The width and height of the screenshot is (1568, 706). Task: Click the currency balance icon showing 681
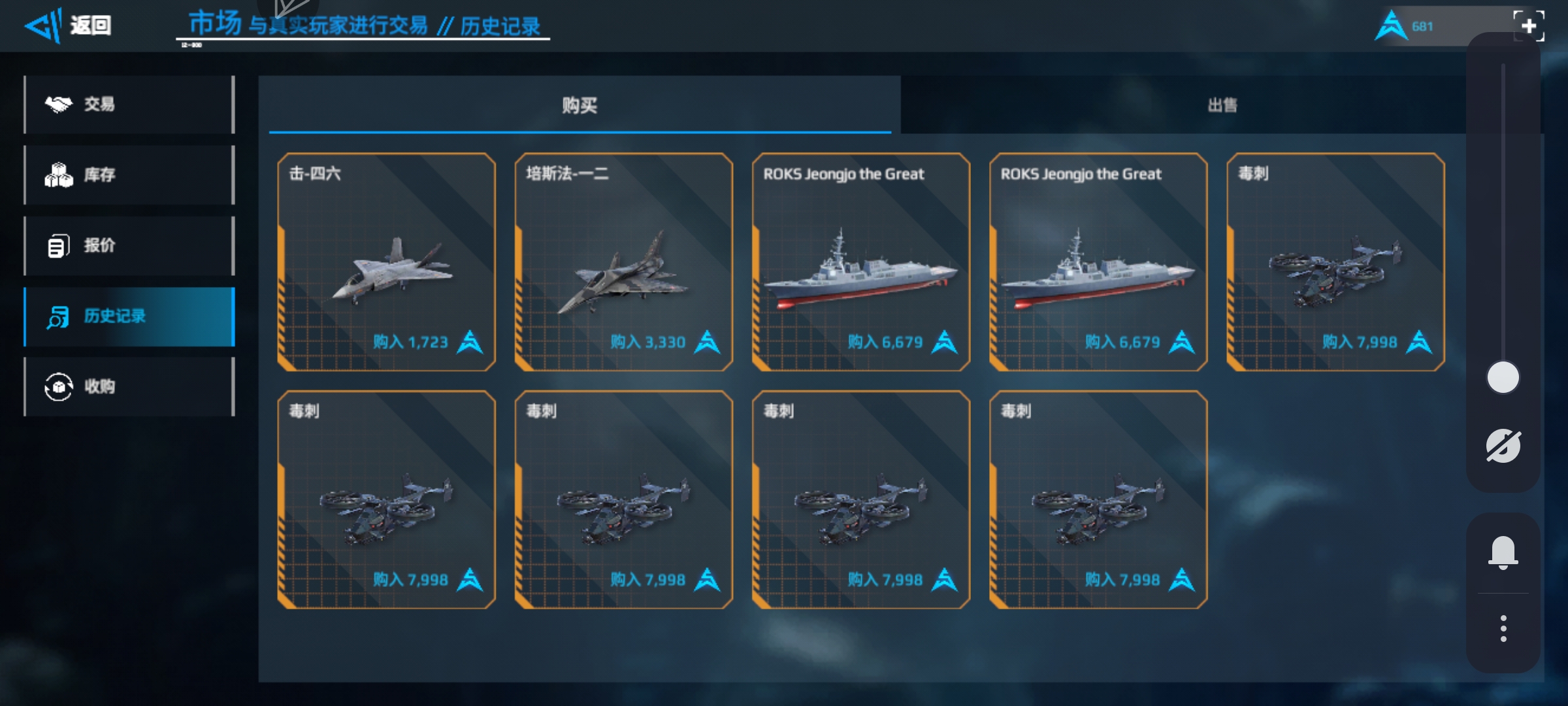[1392, 26]
